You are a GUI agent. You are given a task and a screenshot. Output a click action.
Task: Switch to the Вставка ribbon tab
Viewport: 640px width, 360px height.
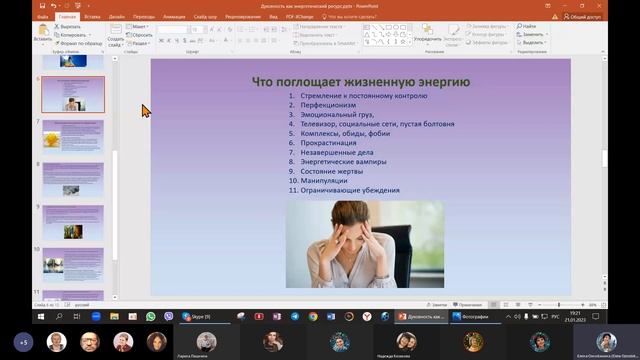tap(92, 17)
